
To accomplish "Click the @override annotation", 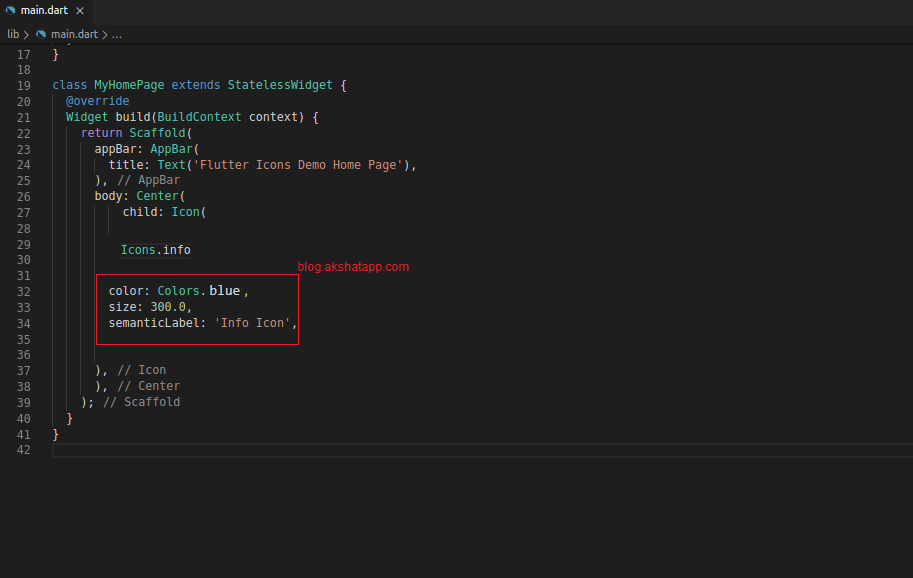I will coord(97,100).
